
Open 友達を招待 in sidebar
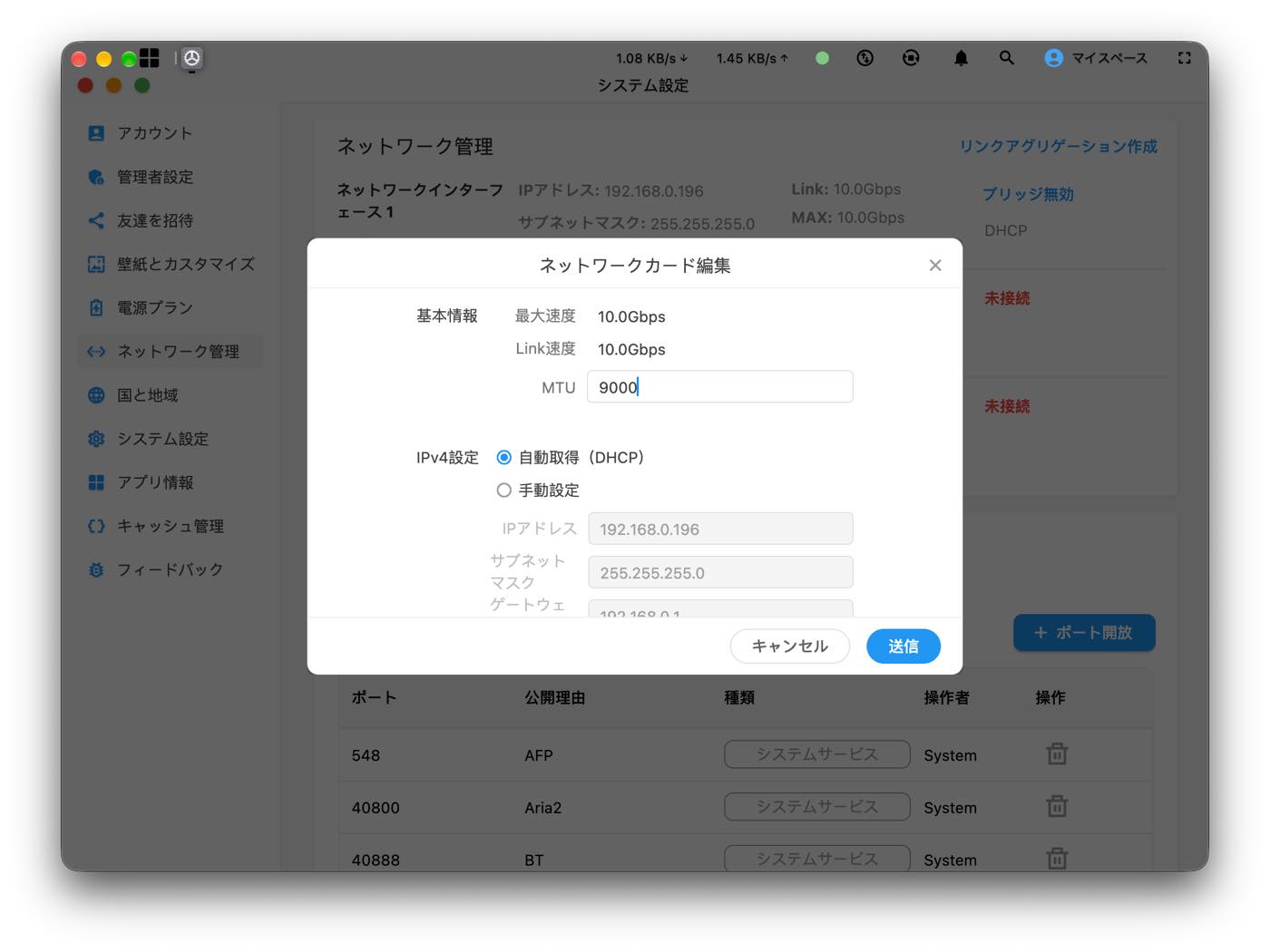pyautogui.click(x=171, y=220)
